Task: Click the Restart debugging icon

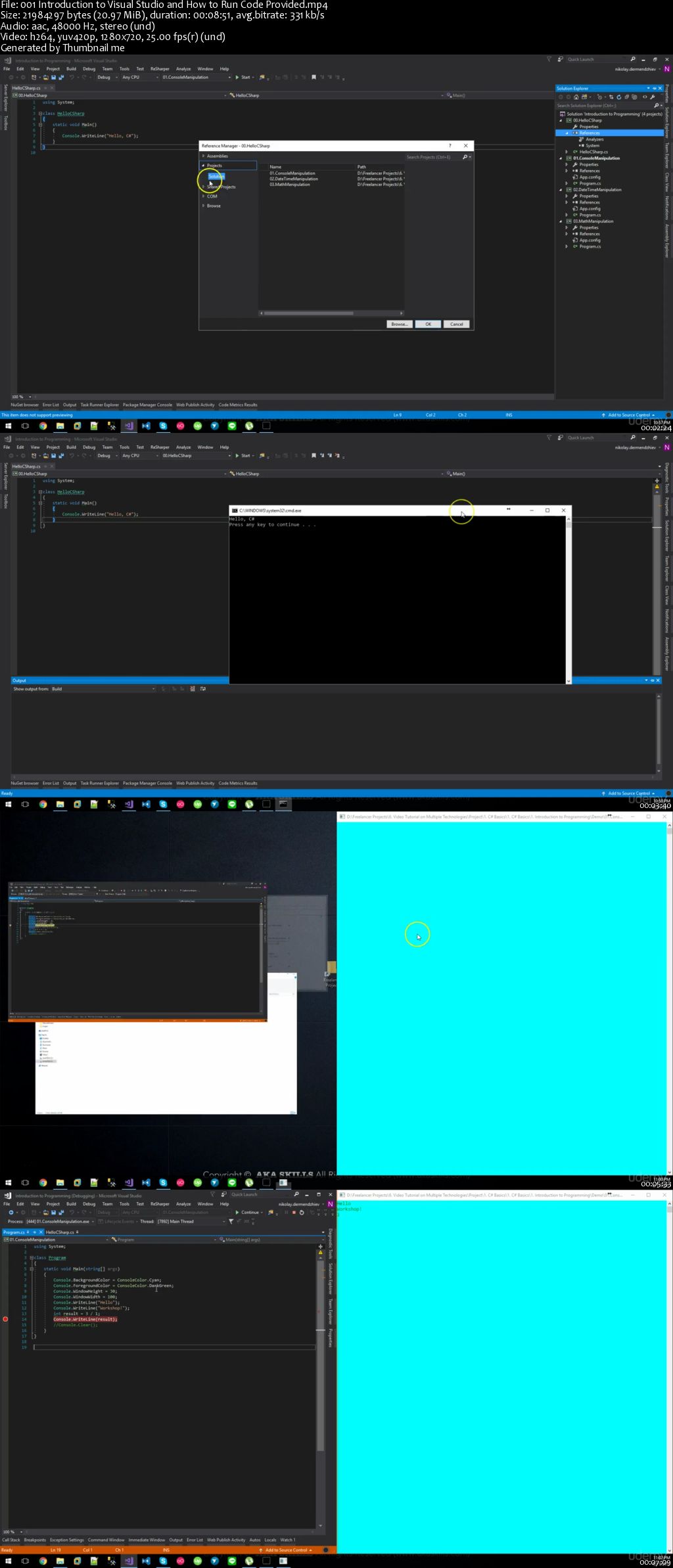Action: coord(302,1213)
